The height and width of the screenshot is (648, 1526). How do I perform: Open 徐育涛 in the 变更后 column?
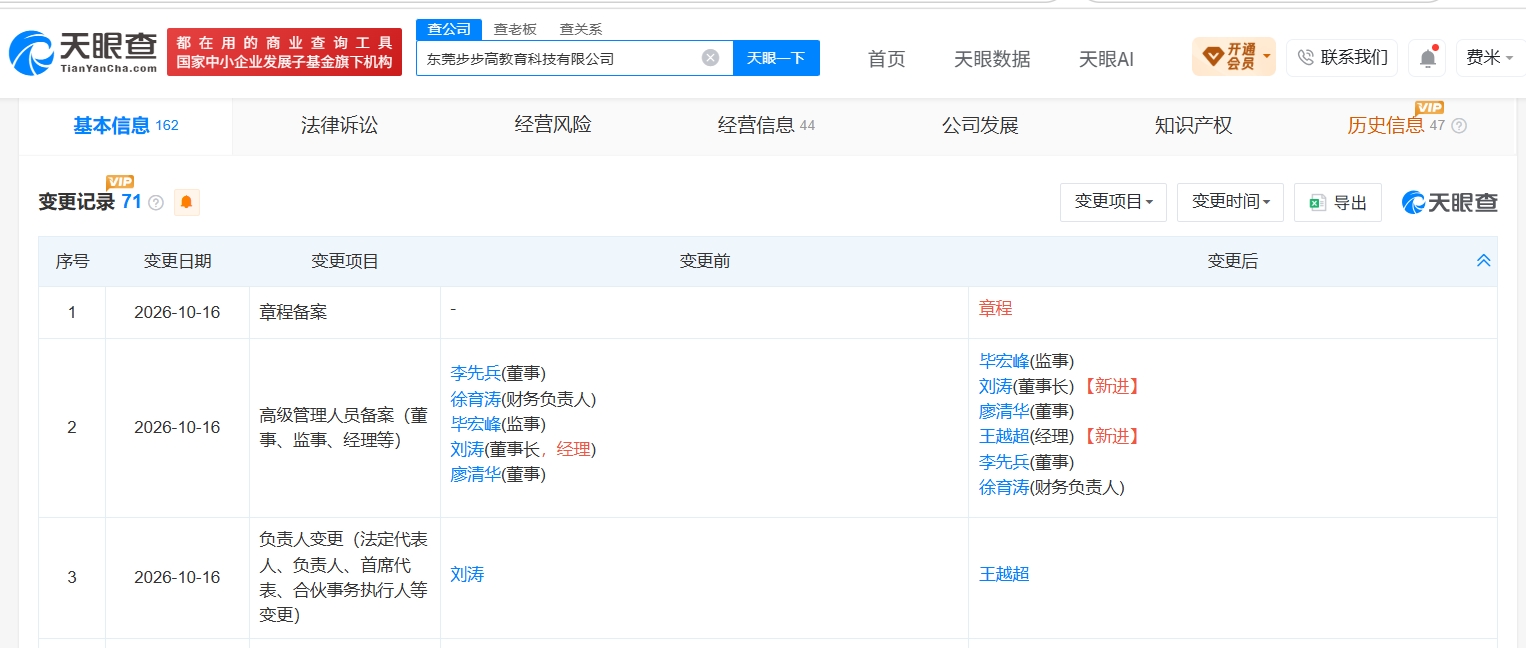1004,487
